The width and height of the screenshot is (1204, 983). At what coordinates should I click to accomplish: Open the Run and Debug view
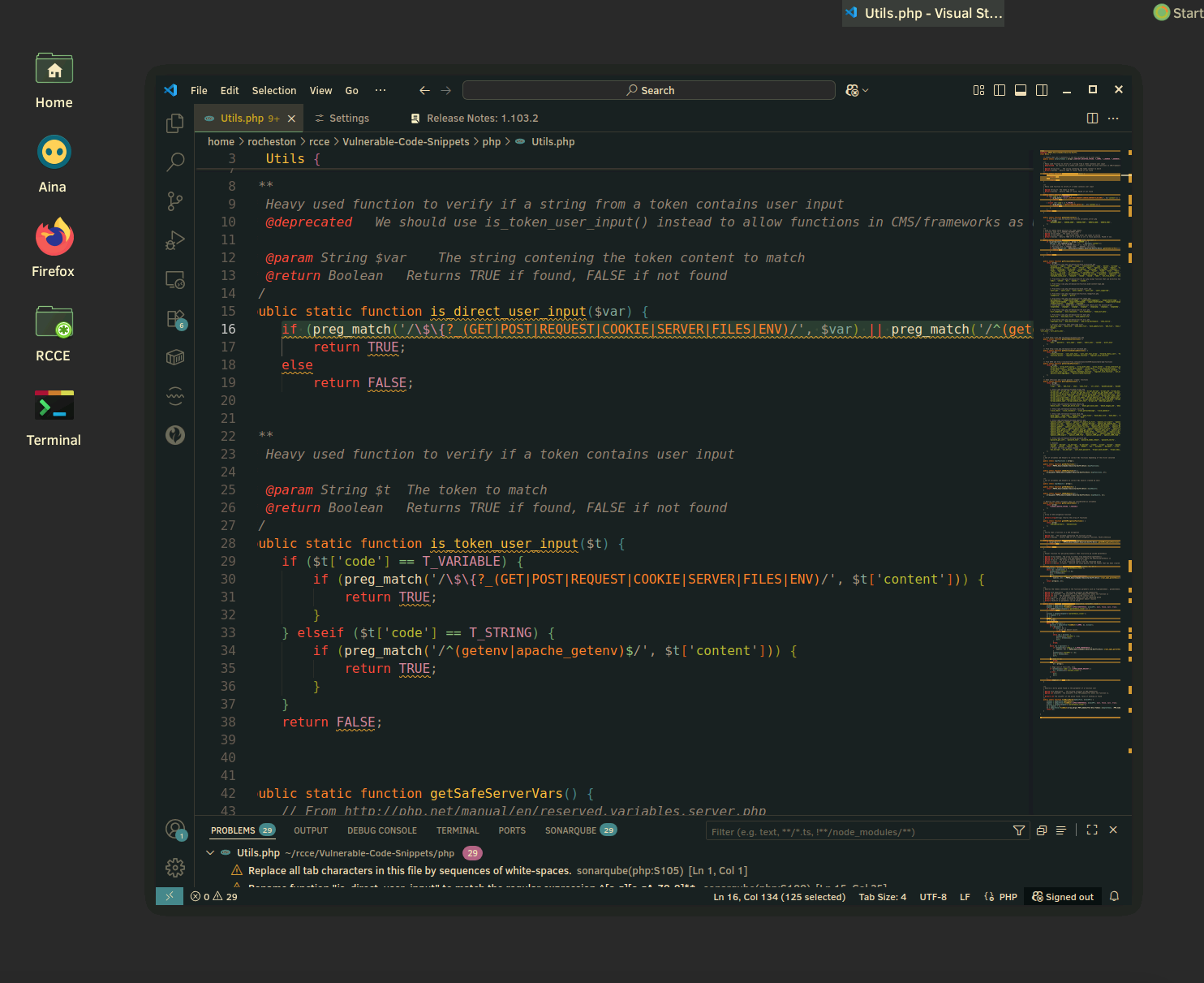174,240
